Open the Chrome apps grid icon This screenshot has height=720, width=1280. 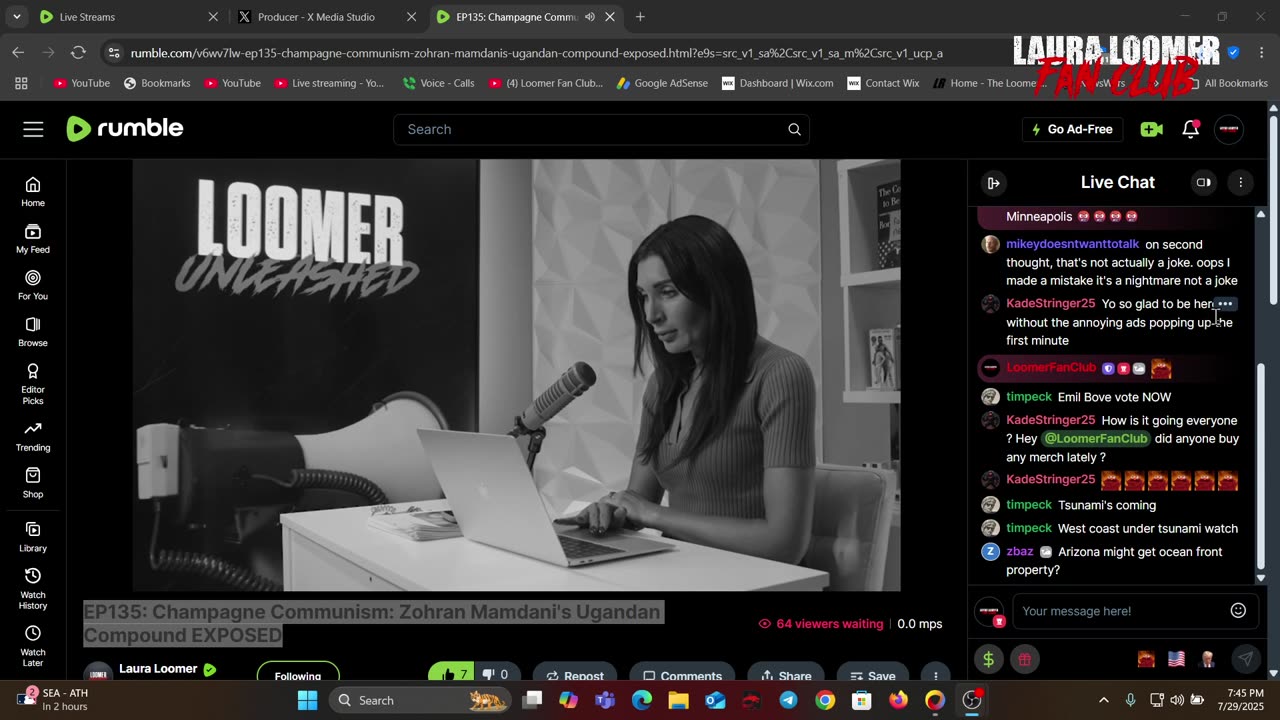click(x=21, y=83)
